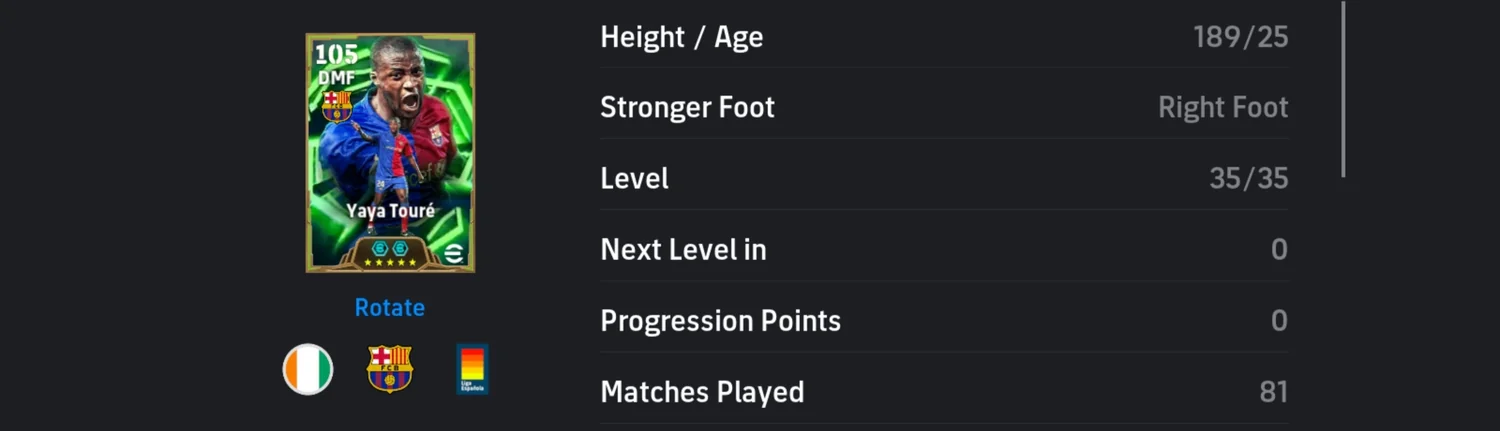Screen dimensions: 1500x431
Task: Click the Rotate link under the card
Action: point(389,308)
